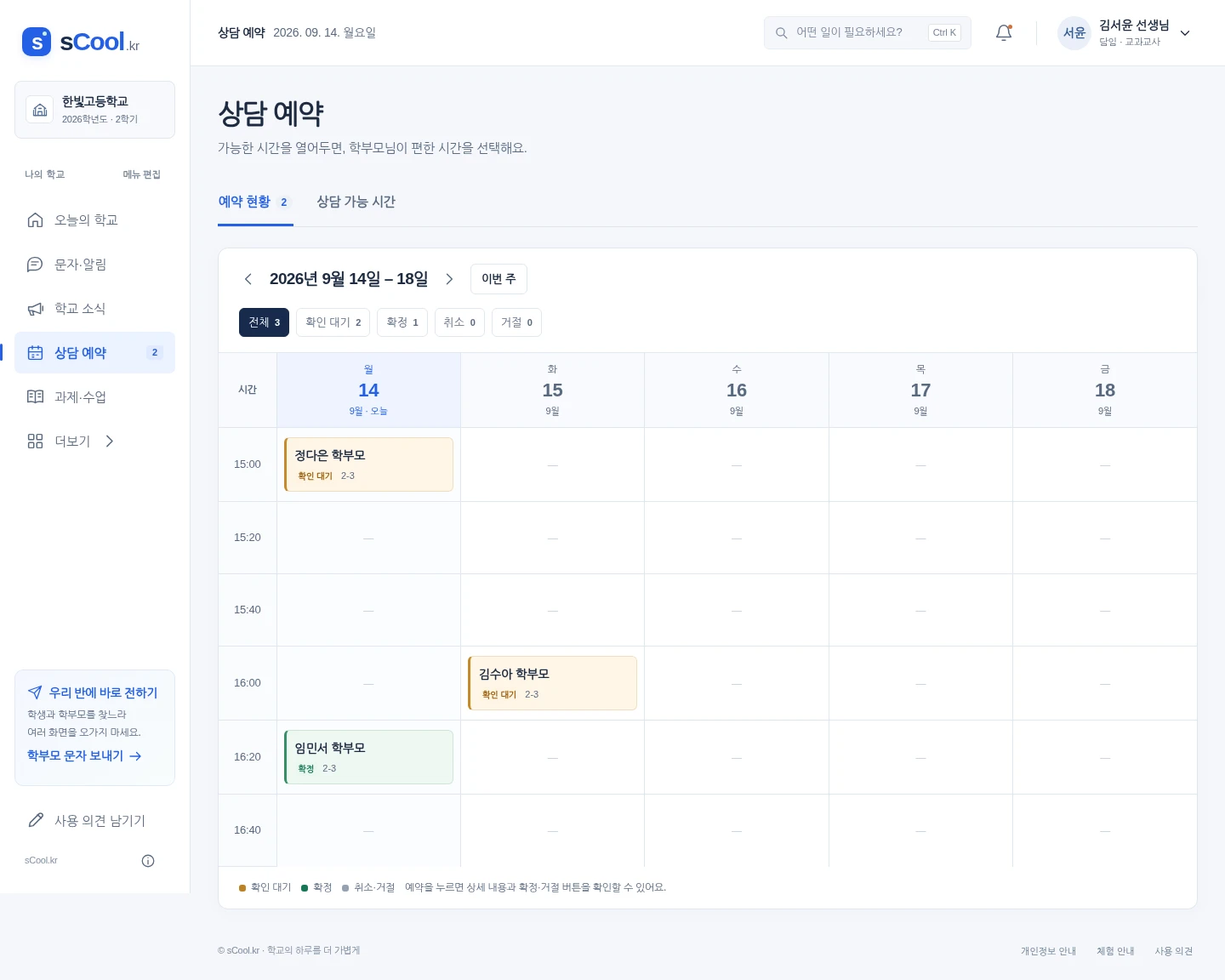Filter reservations by 확정 1
The width and height of the screenshot is (1225, 980).
click(402, 322)
